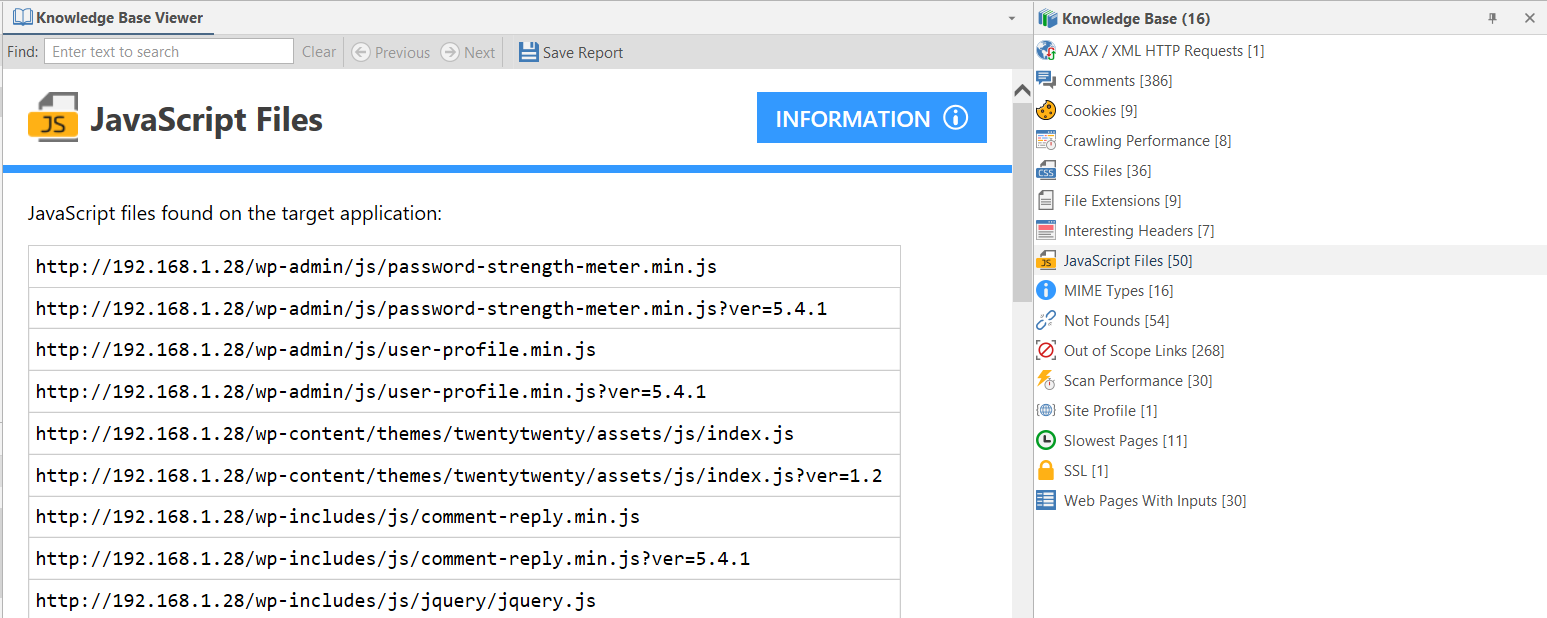
Task: Select the Comments speech-bubble icon
Action: (x=1045, y=80)
